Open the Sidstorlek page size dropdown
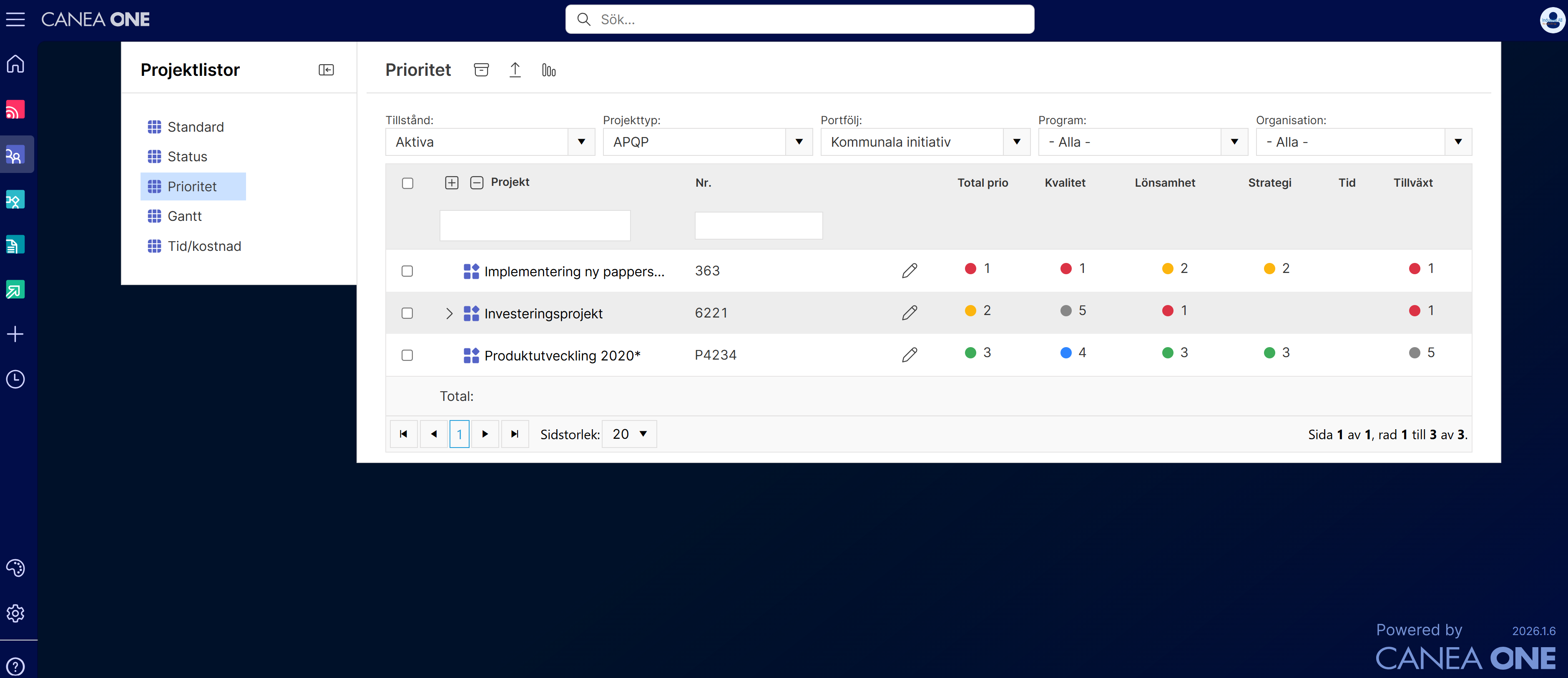The height and width of the screenshot is (678, 1568). (x=629, y=434)
